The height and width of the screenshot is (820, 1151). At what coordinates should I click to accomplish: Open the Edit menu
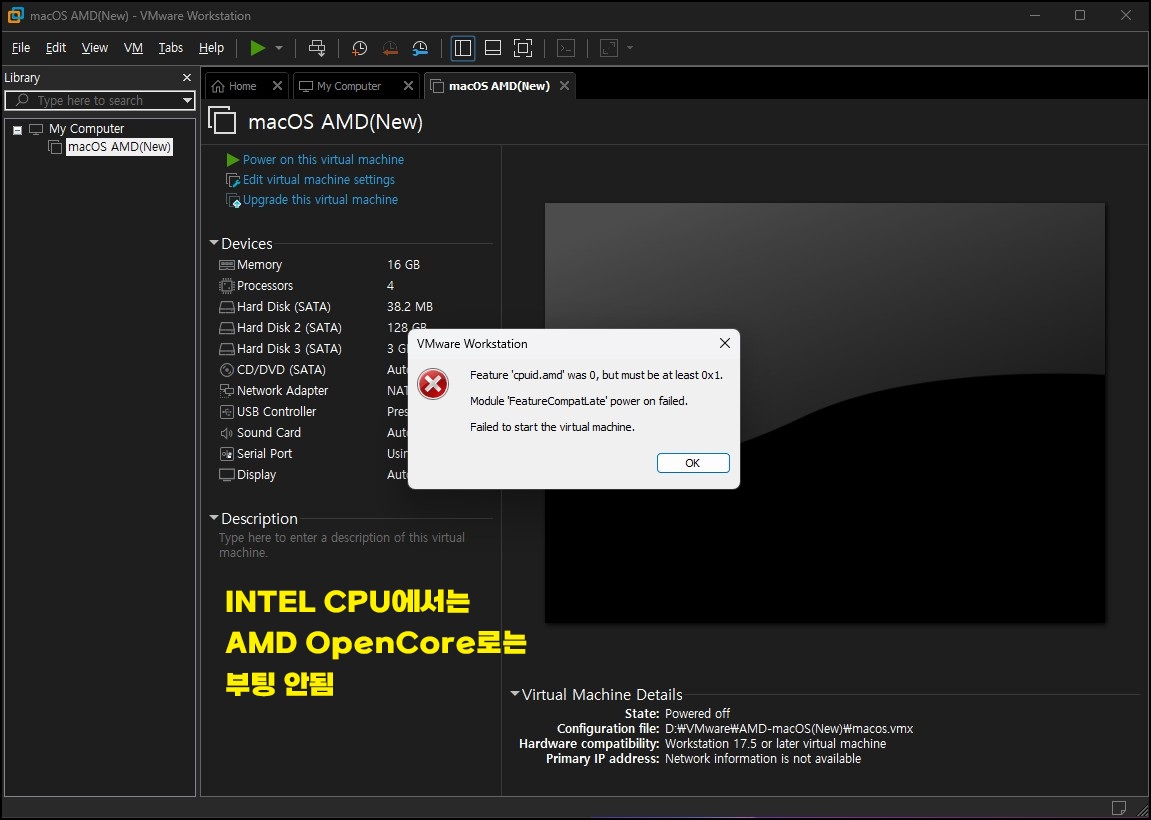click(56, 48)
